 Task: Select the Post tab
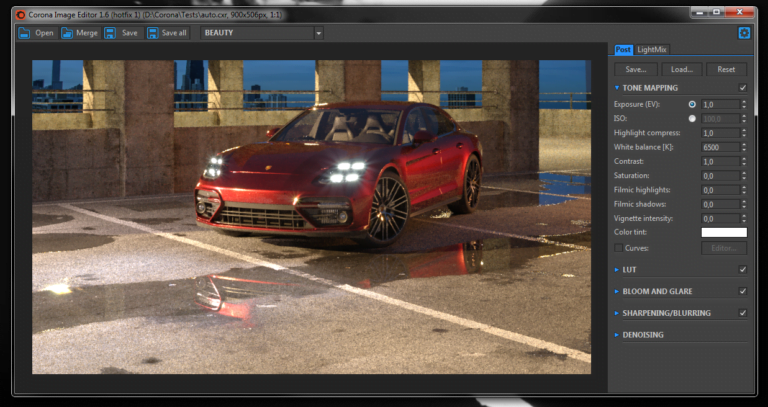click(623, 50)
